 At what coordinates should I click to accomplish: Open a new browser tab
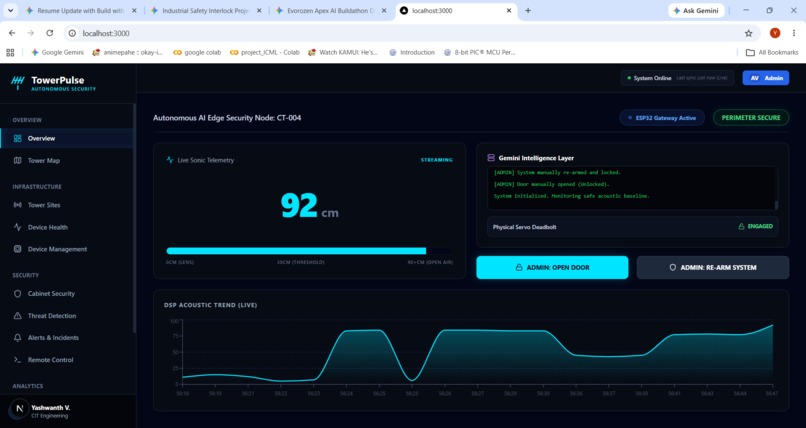click(528, 10)
